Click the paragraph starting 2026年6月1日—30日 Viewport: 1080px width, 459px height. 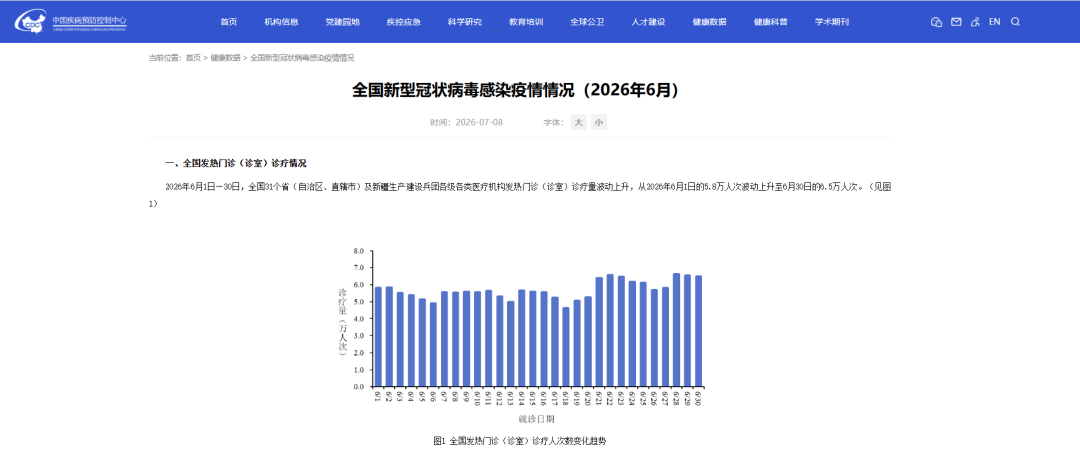[x=520, y=195]
